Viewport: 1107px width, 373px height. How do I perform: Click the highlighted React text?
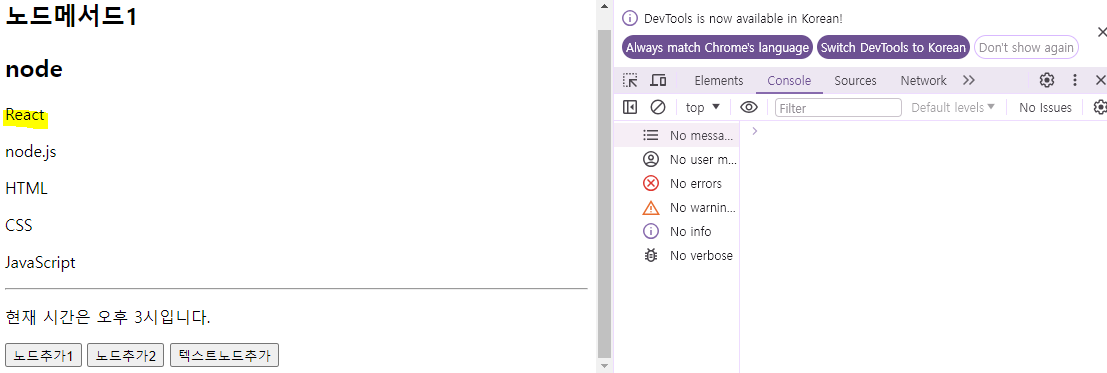click(x=25, y=115)
